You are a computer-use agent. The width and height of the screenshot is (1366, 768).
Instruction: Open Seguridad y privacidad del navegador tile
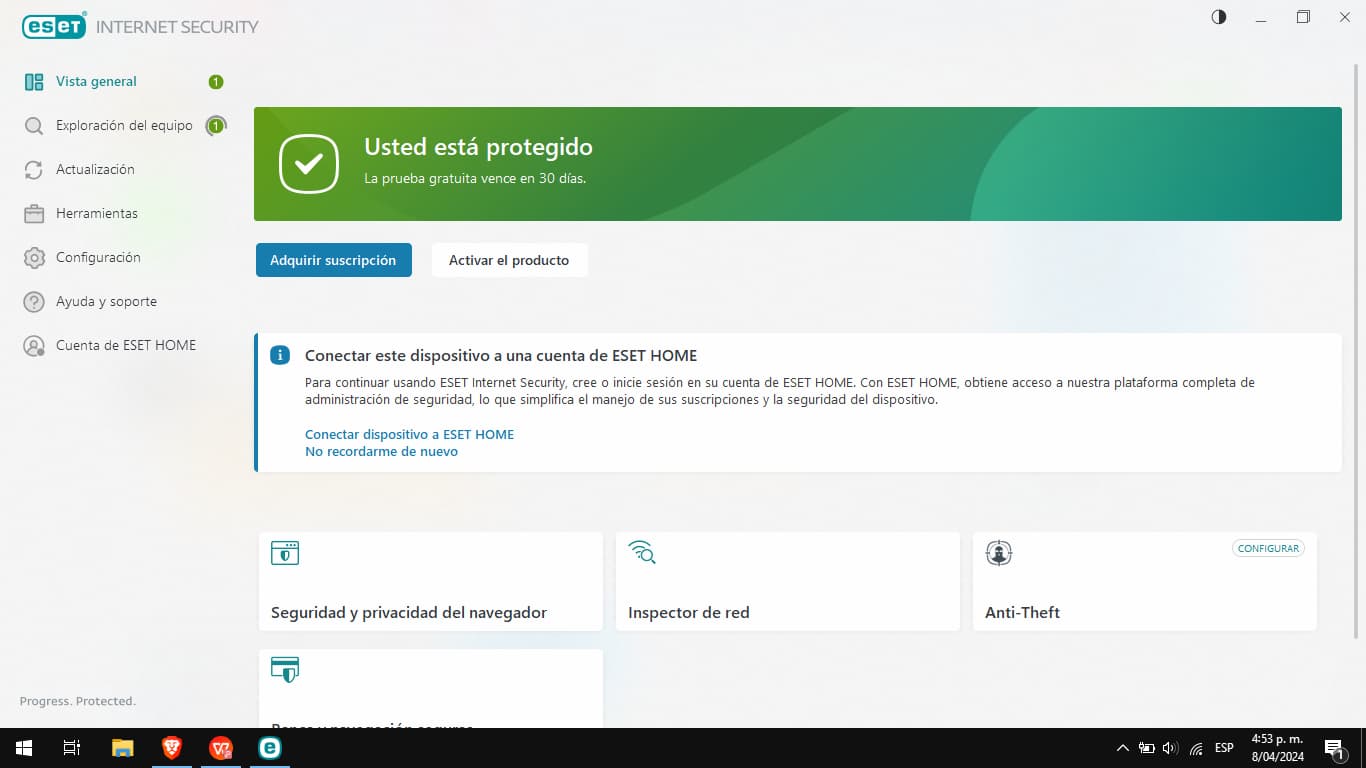pyautogui.click(x=431, y=581)
